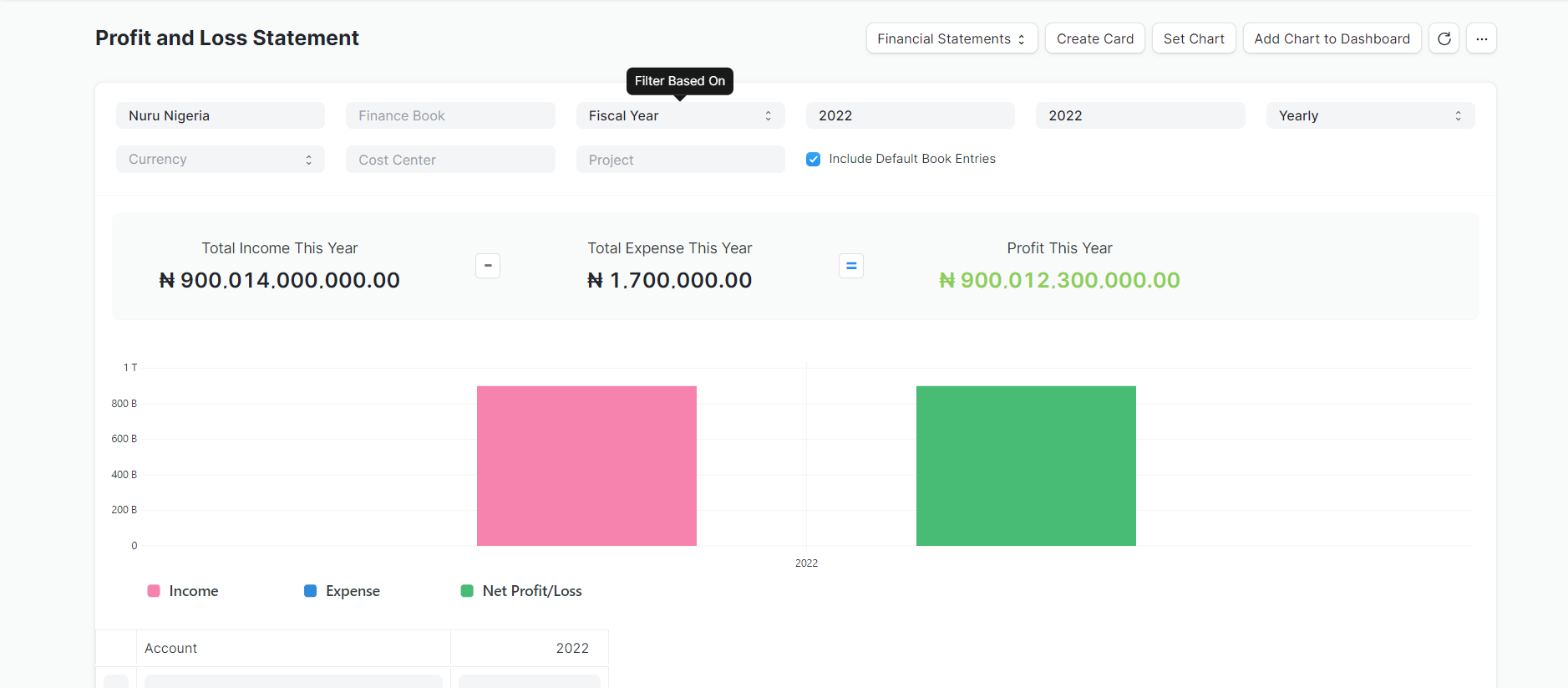Open the Yearly periodicity dropdown
1568x688 pixels.
(1370, 115)
